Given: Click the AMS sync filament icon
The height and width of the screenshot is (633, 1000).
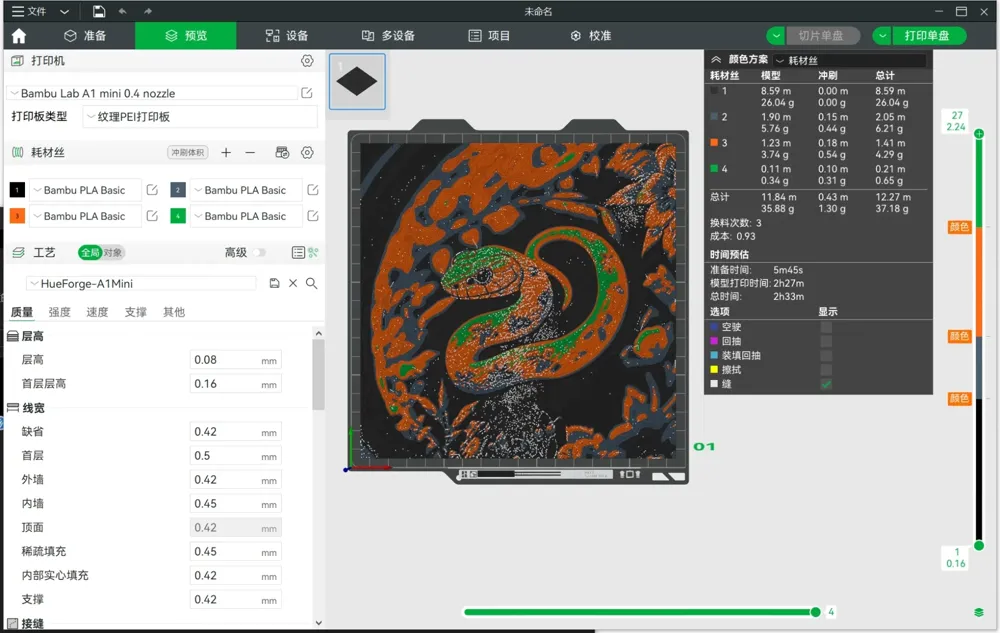Looking at the screenshot, I should [x=282, y=152].
